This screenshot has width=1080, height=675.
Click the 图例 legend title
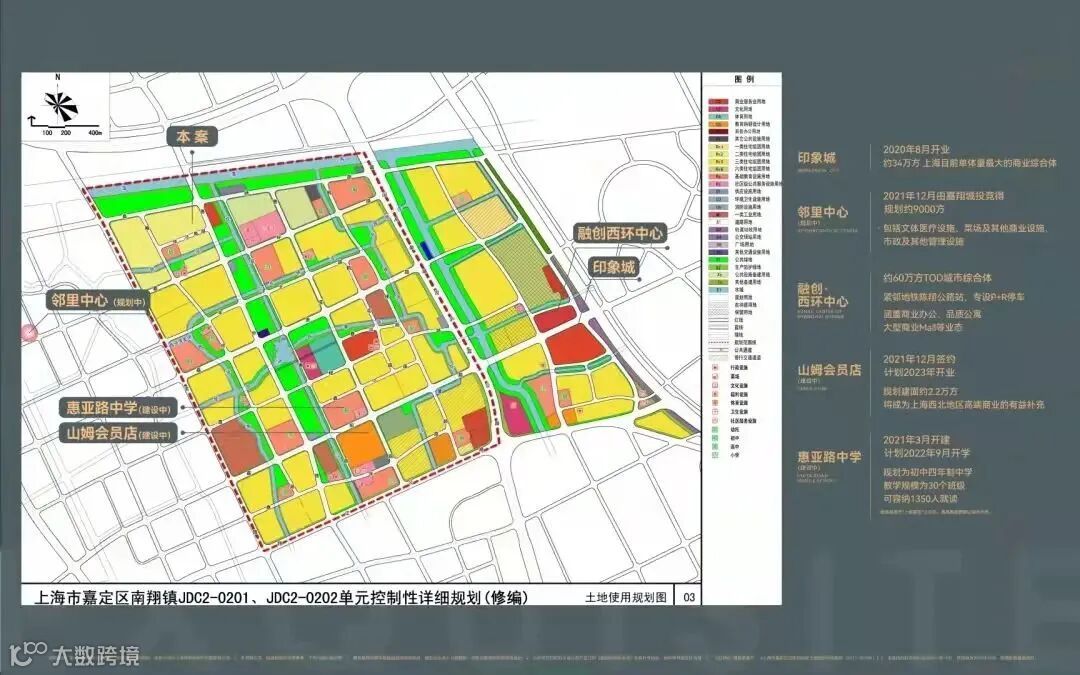(x=745, y=80)
